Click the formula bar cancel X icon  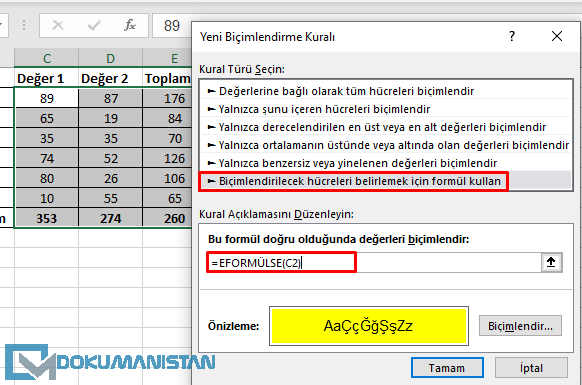point(58,25)
